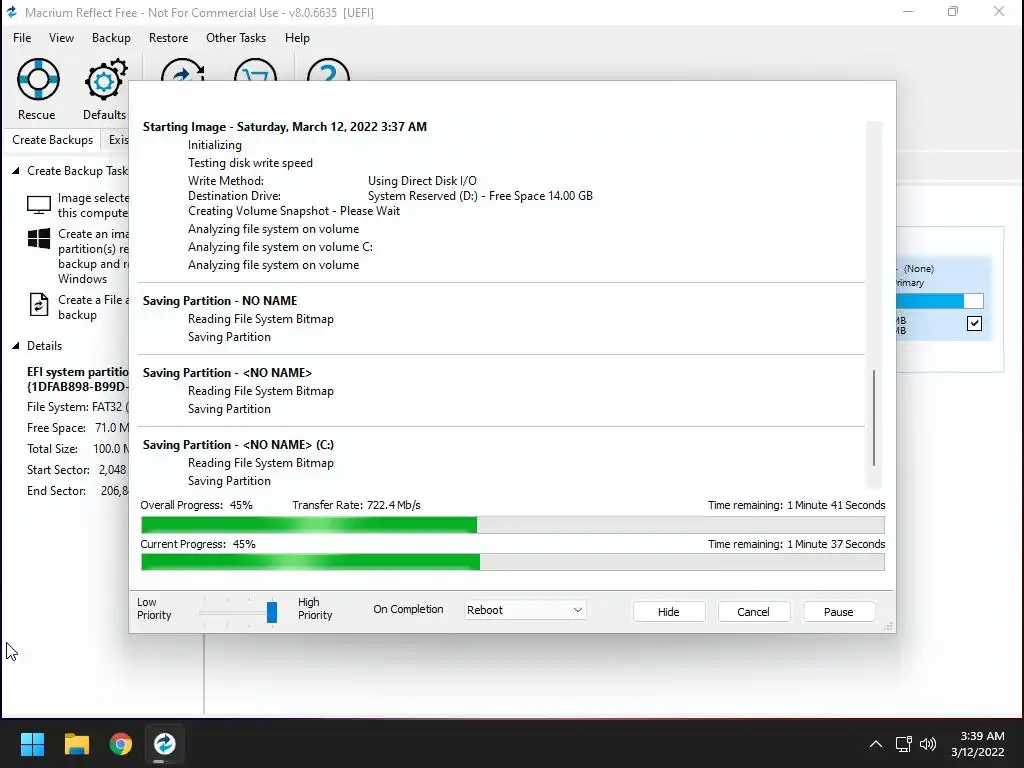The image size is (1024, 768).
Task: Click the Hide button
Action: click(x=669, y=612)
